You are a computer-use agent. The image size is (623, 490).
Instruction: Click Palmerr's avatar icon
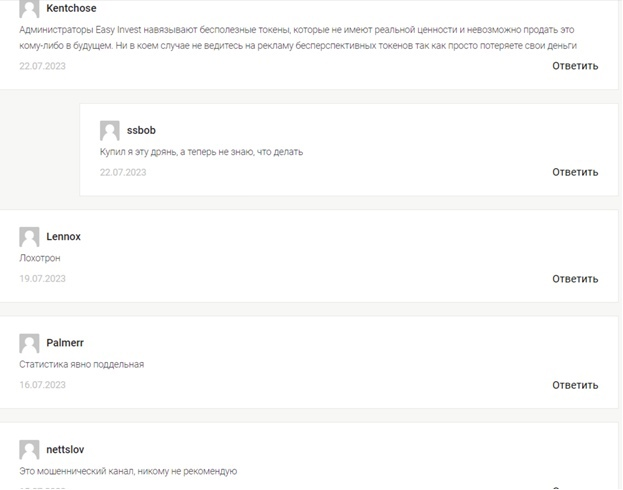click(29, 343)
